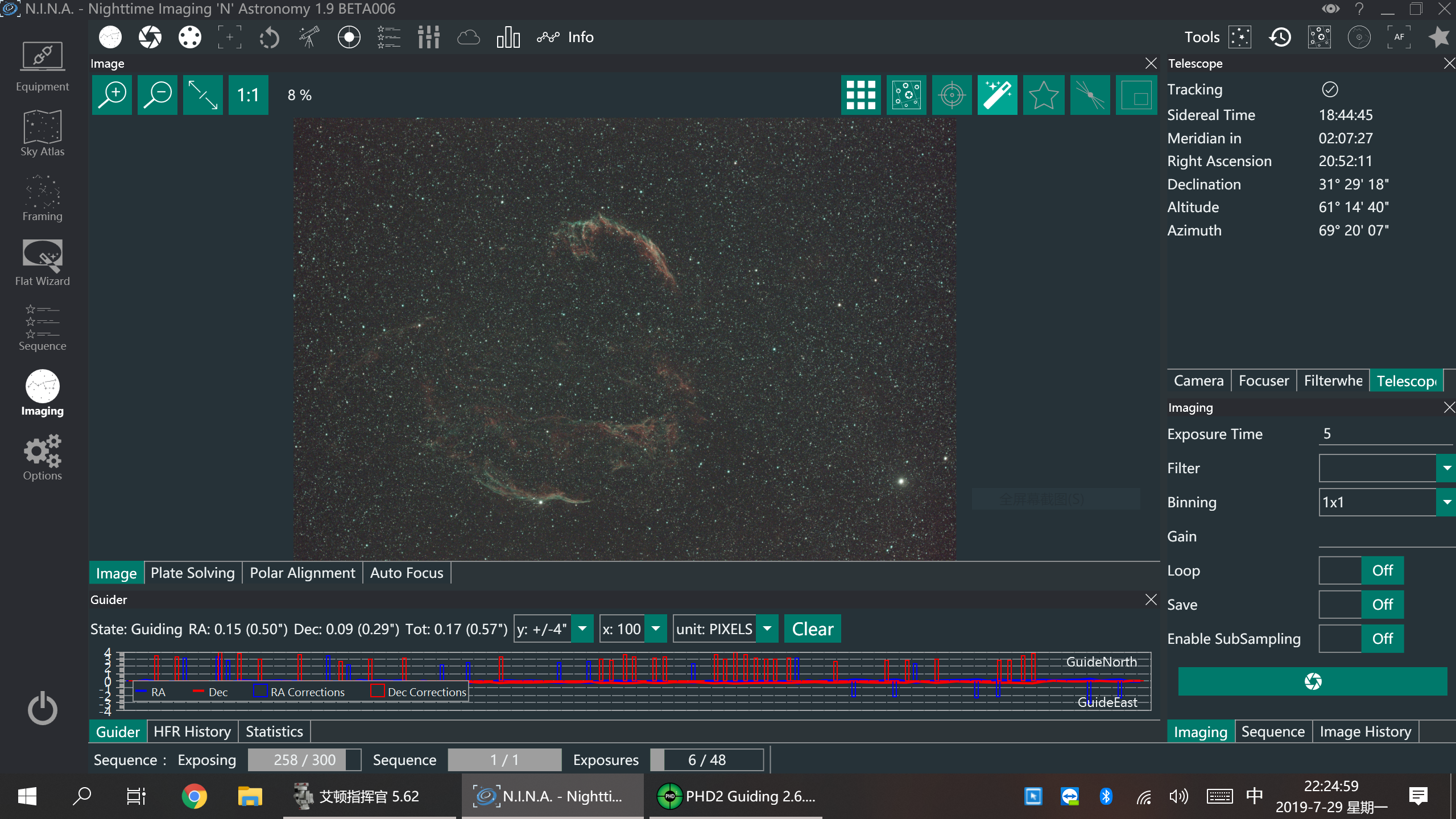This screenshot has height=819, width=1456.
Task: Close the Guider panel
Action: (1151, 599)
